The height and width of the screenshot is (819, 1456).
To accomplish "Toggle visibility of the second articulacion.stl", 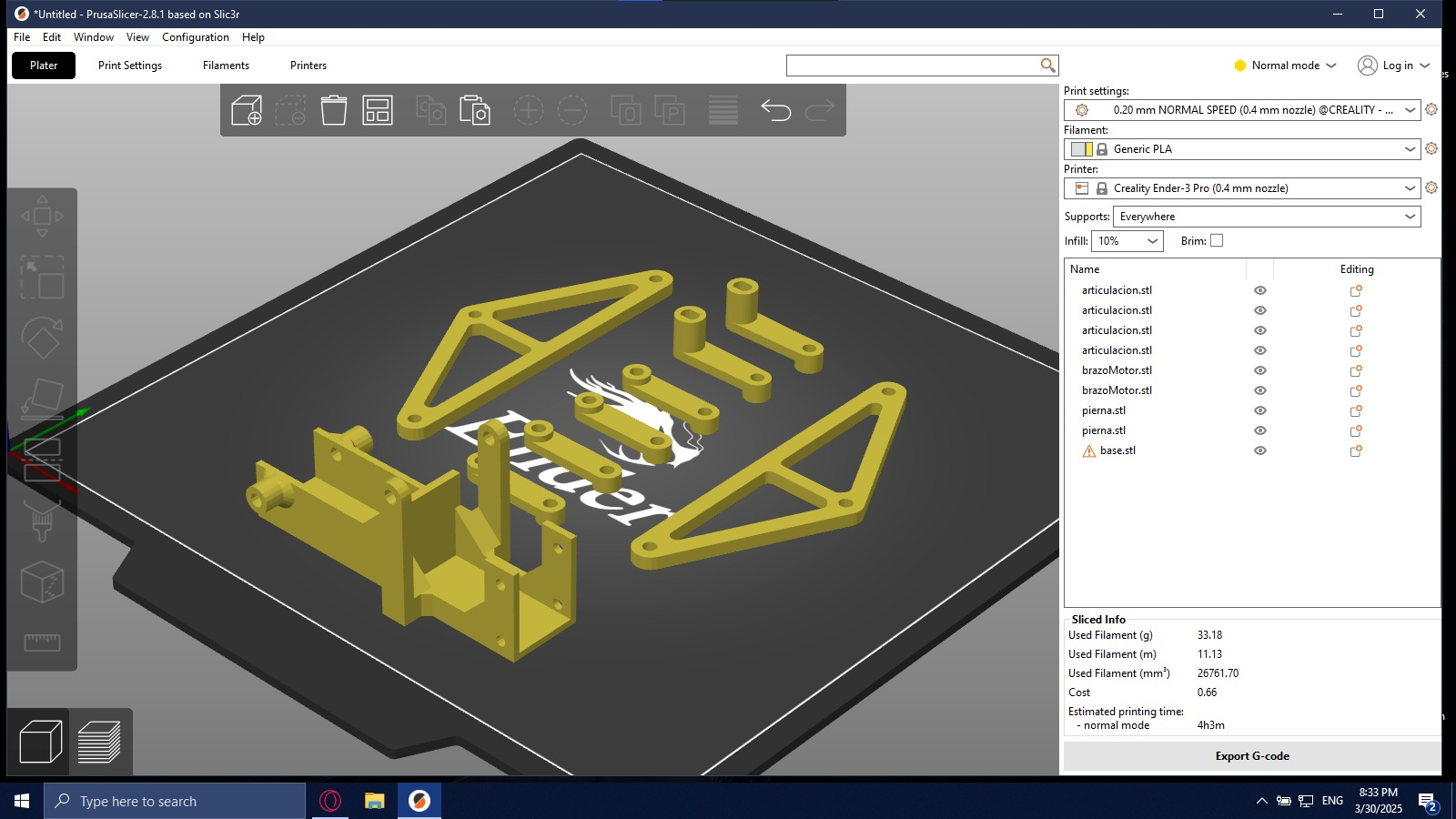I will 1260,310.
